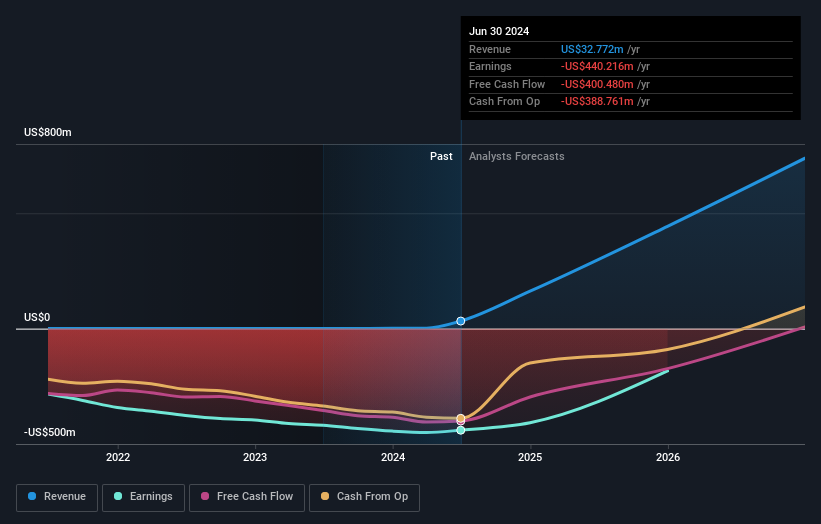Viewport: 821px width, 524px height.
Task: Click the Cash From Op label in tooltip
Action: [504, 102]
